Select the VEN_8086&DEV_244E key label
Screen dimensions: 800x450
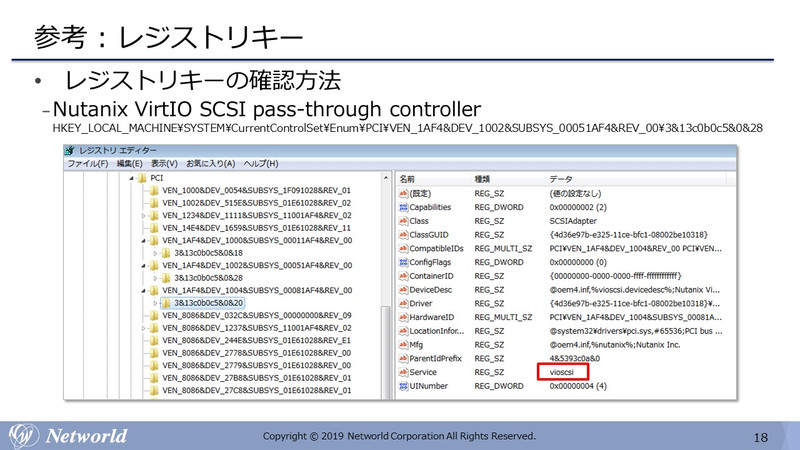click(257, 340)
